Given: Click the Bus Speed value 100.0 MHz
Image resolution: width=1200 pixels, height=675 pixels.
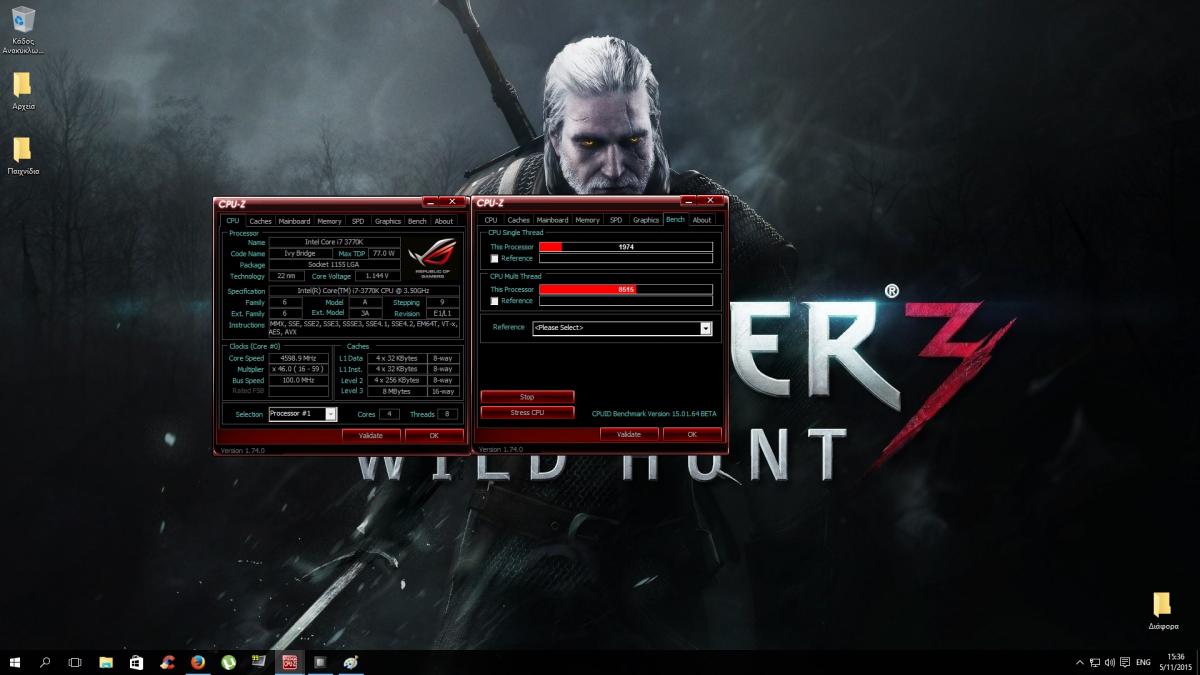Looking at the screenshot, I should [299, 380].
